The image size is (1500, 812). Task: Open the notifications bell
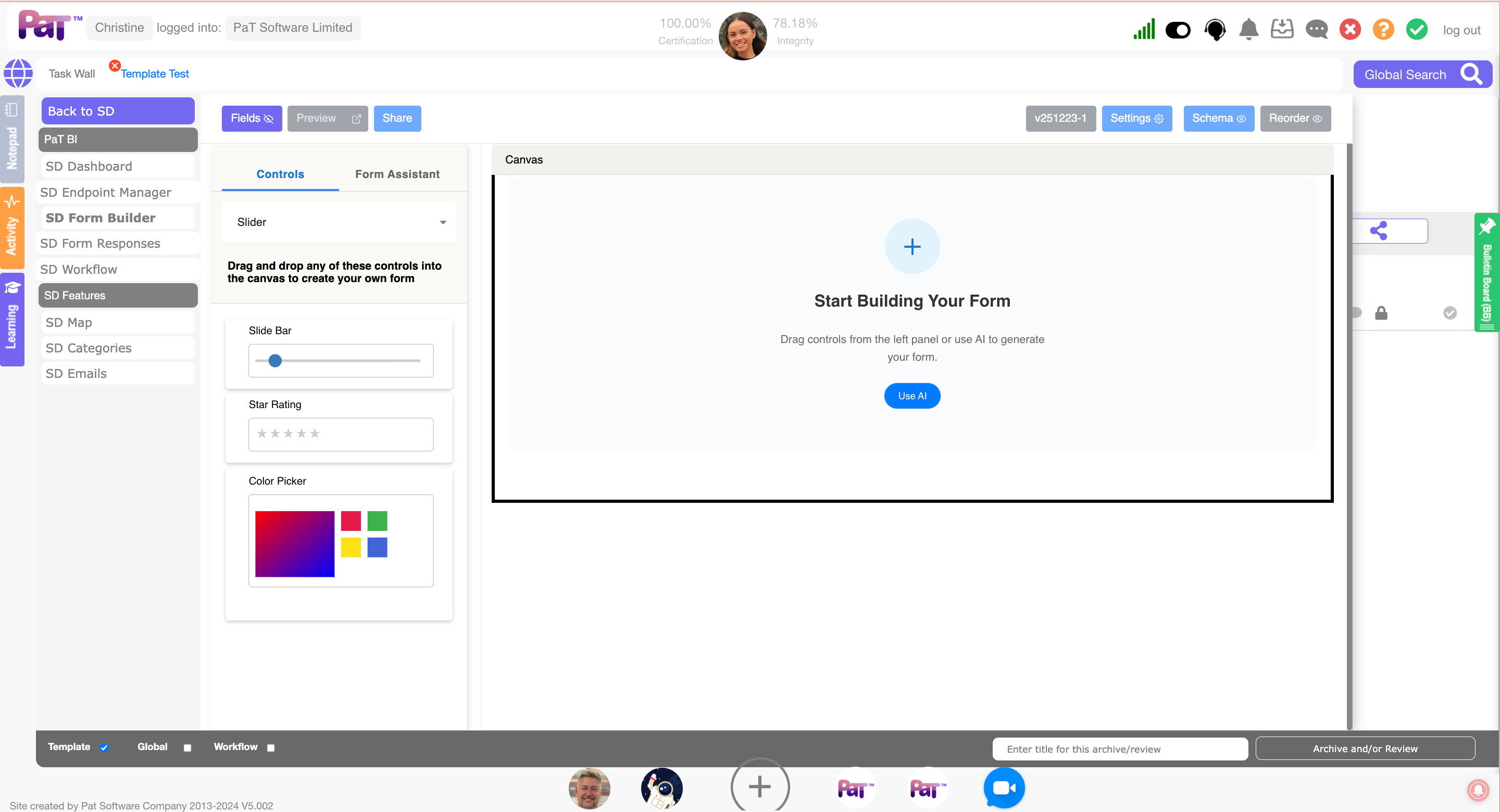click(1248, 29)
